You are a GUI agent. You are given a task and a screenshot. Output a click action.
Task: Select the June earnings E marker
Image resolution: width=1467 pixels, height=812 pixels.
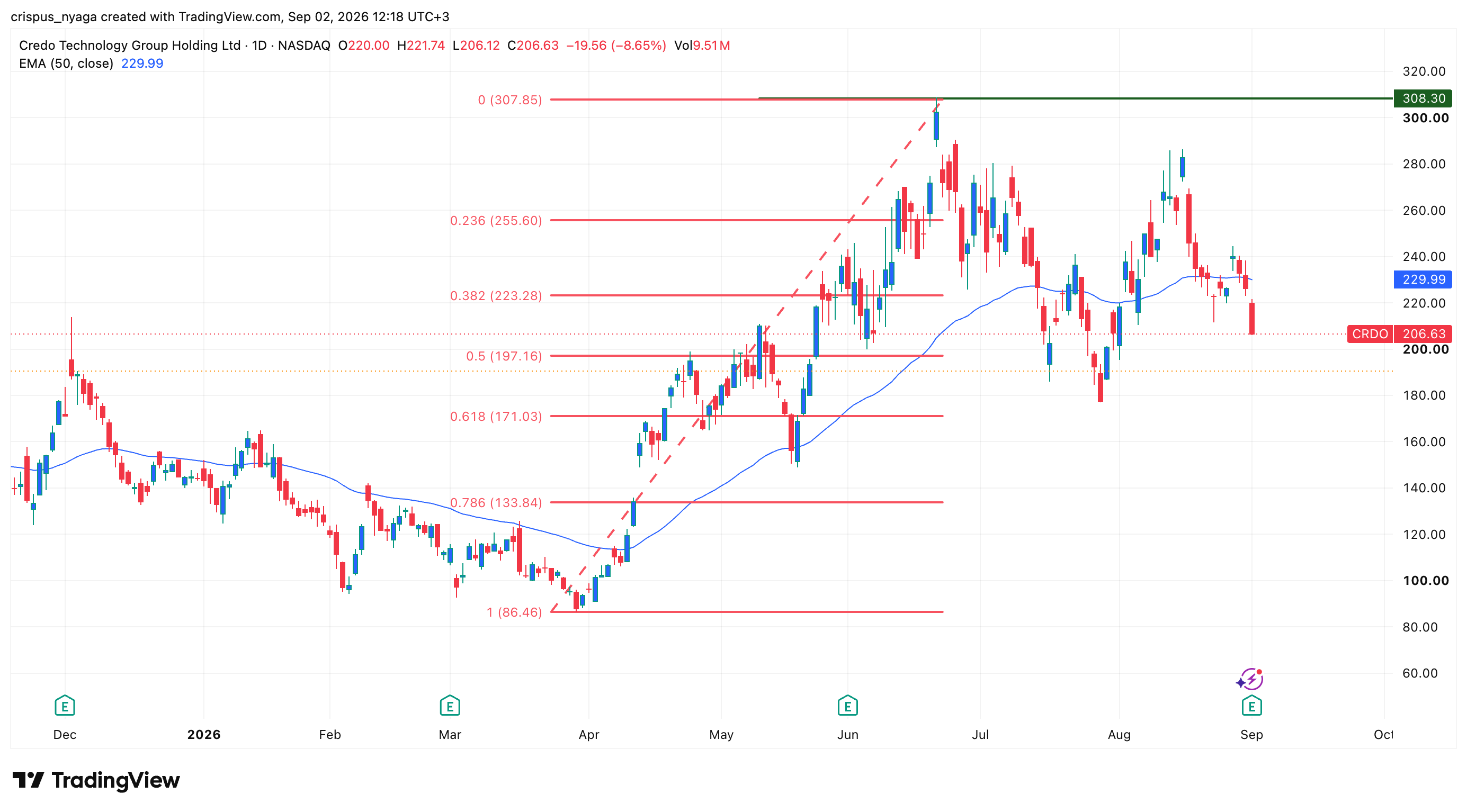click(847, 706)
